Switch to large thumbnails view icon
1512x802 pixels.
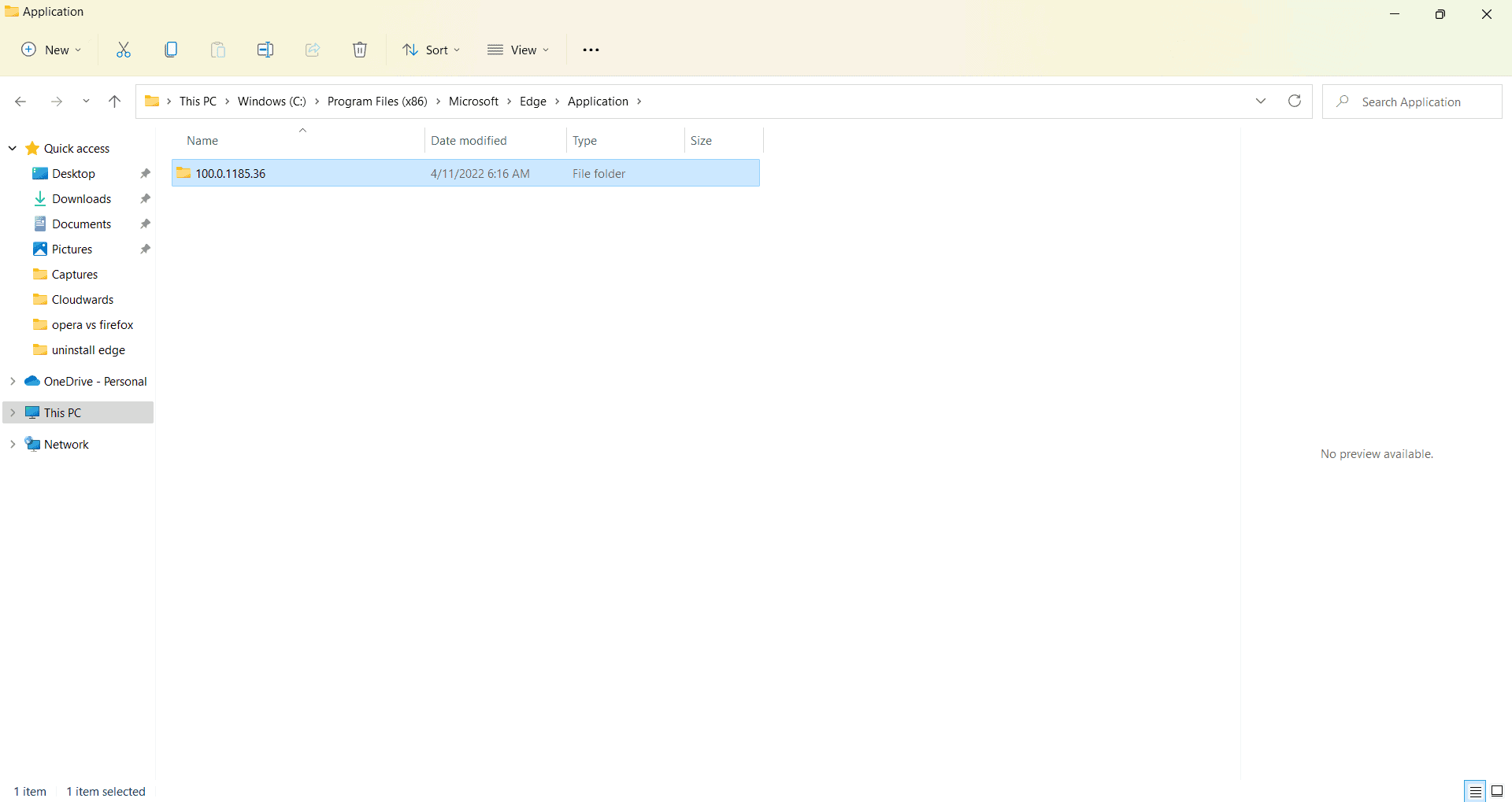[1497, 791]
